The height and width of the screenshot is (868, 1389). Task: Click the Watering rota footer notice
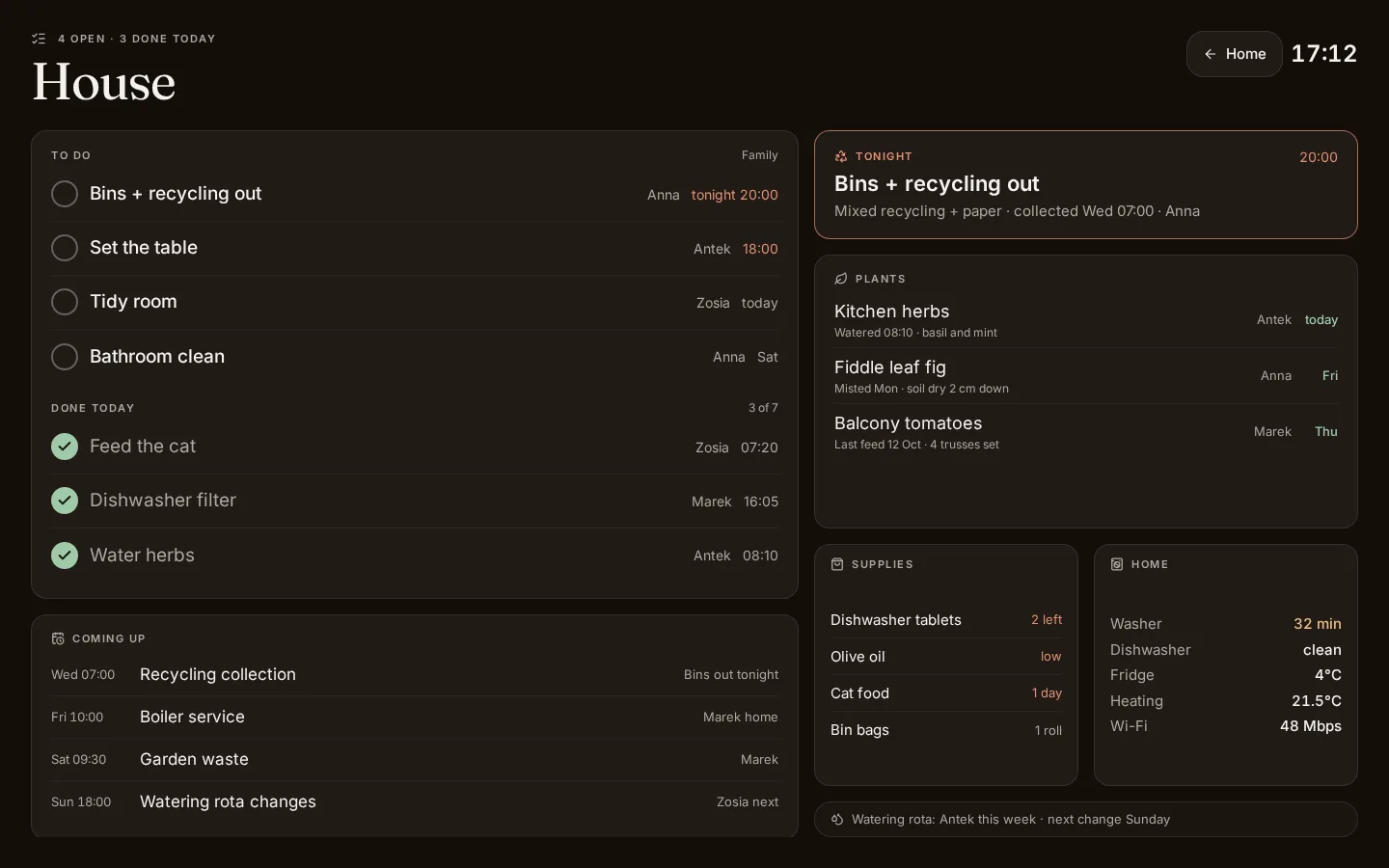click(x=1086, y=820)
